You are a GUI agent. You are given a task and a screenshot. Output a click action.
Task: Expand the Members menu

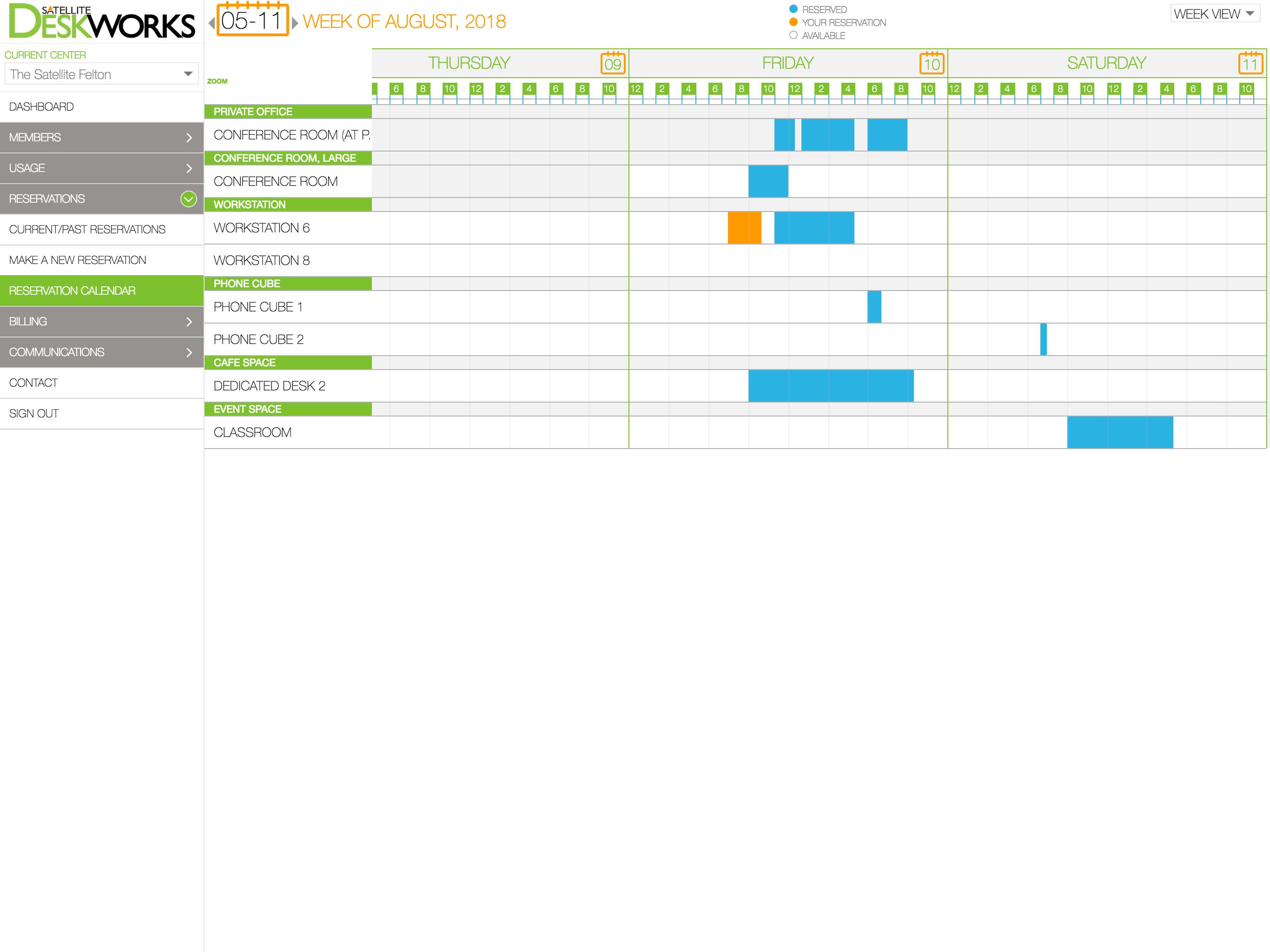pos(102,137)
